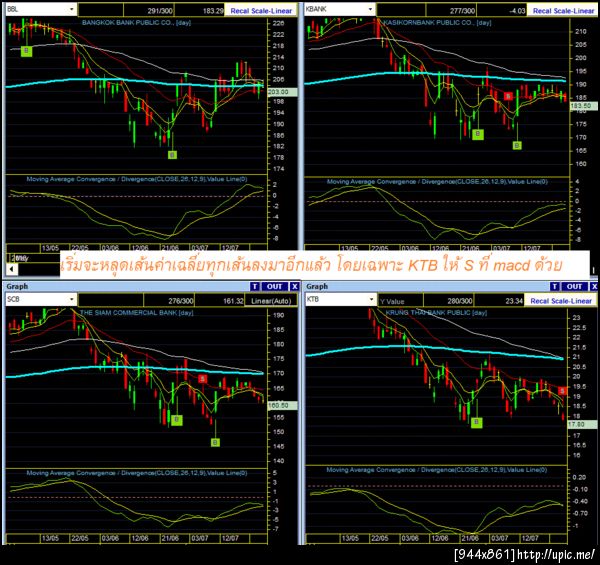
Task: Click the 160.50 last price label on SCB
Action: point(282,405)
